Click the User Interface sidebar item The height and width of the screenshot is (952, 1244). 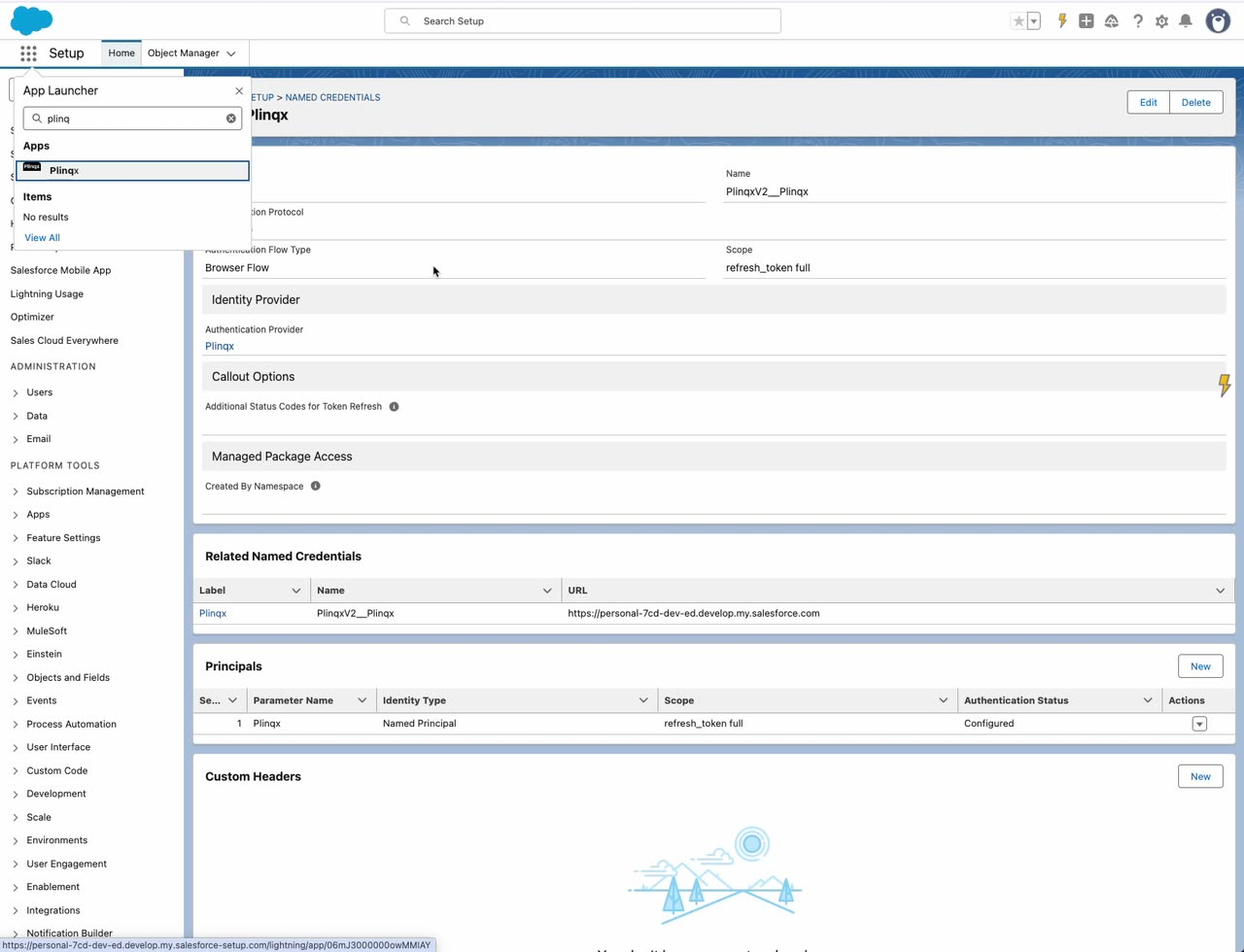[x=58, y=748]
